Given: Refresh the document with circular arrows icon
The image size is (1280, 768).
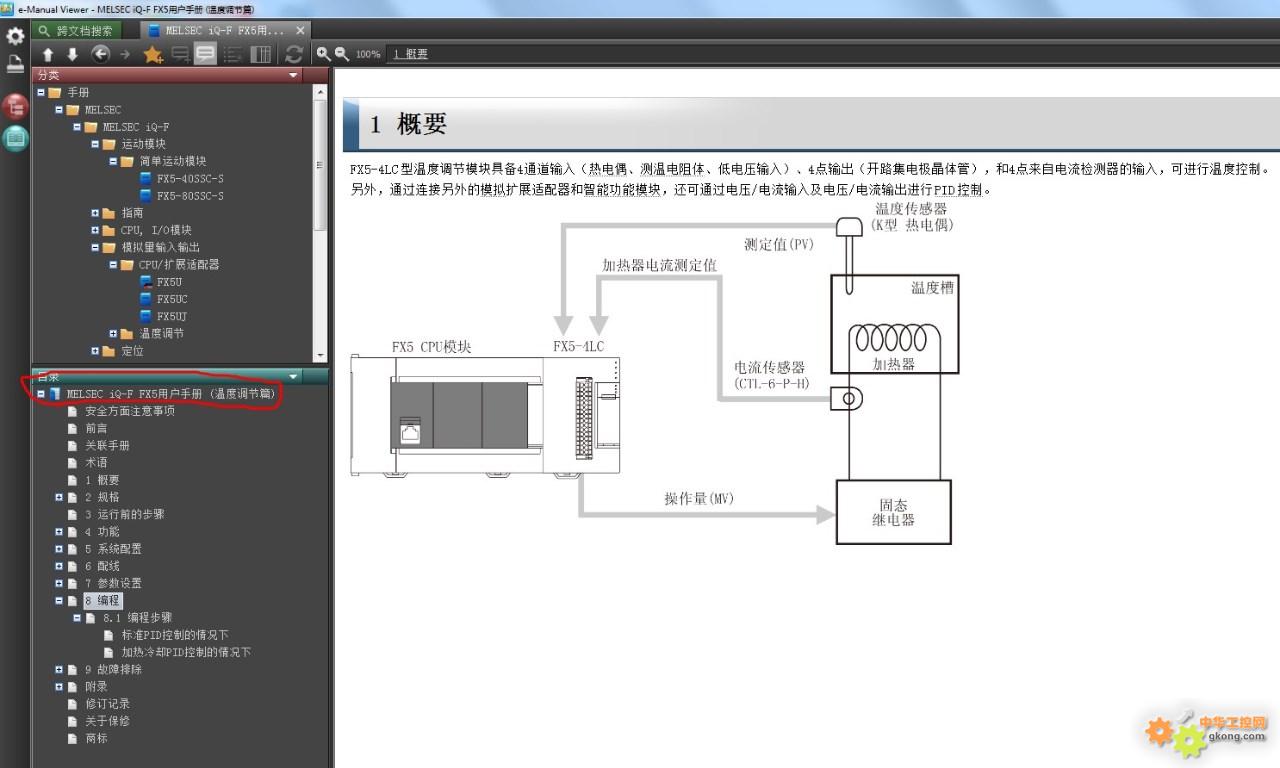Looking at the screenshot, I should click(x=293, y=54).
